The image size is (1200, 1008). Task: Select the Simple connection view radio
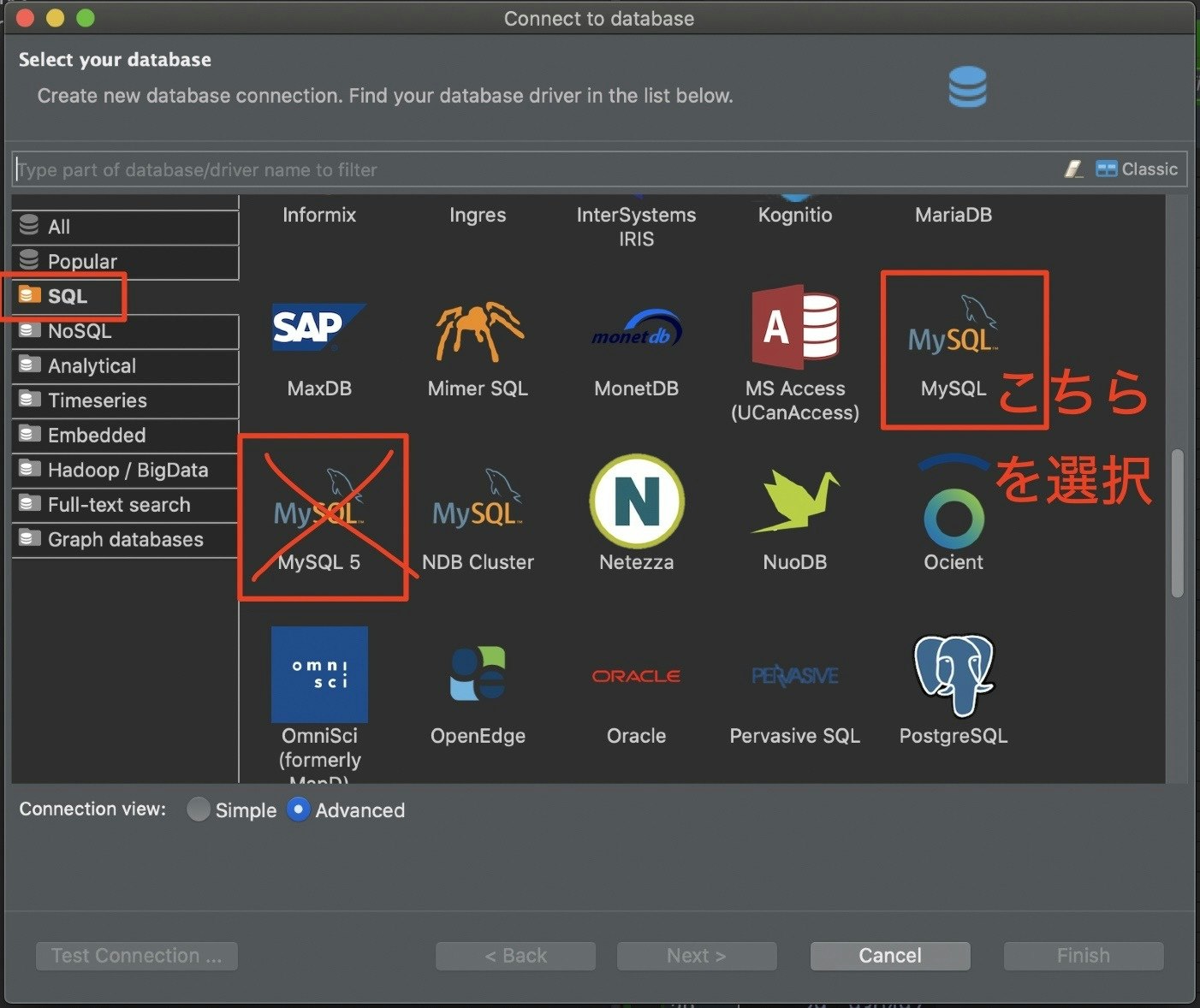[x=199, y=809]
